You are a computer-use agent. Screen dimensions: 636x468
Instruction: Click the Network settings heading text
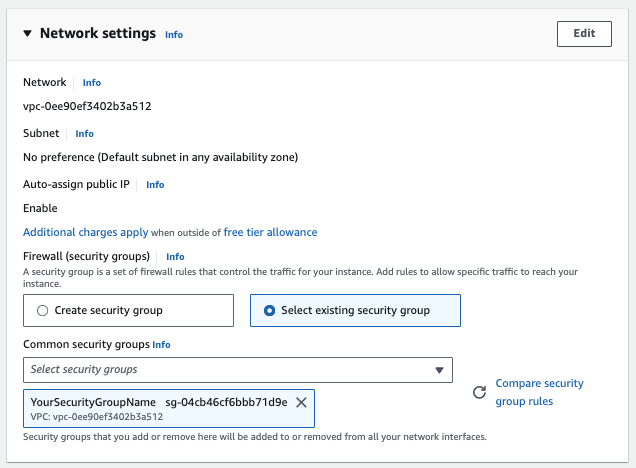pos(98,33)
